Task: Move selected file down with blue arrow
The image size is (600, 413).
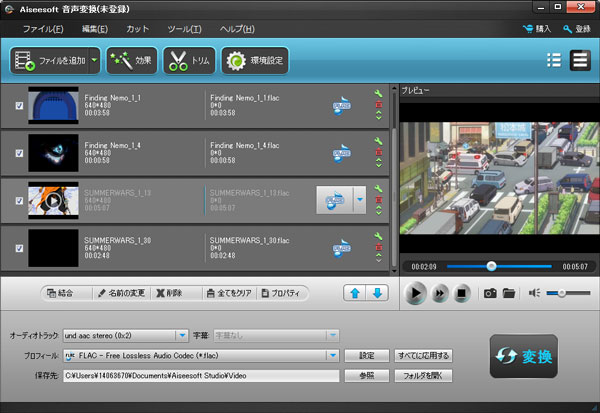Action: [377, 293]
